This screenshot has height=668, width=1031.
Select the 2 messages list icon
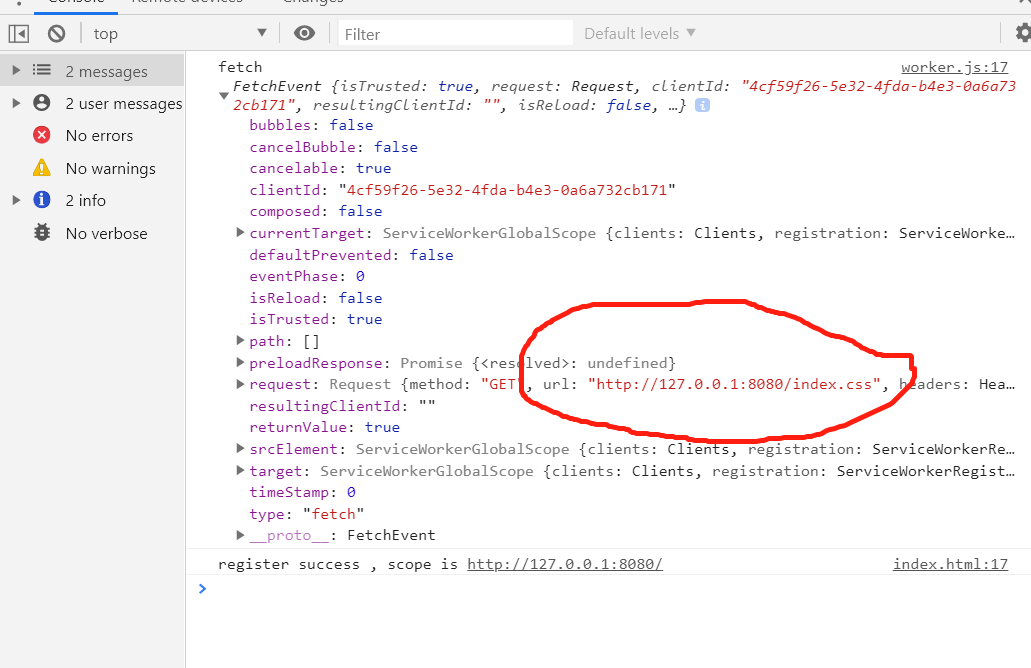(x=41, y=70)
